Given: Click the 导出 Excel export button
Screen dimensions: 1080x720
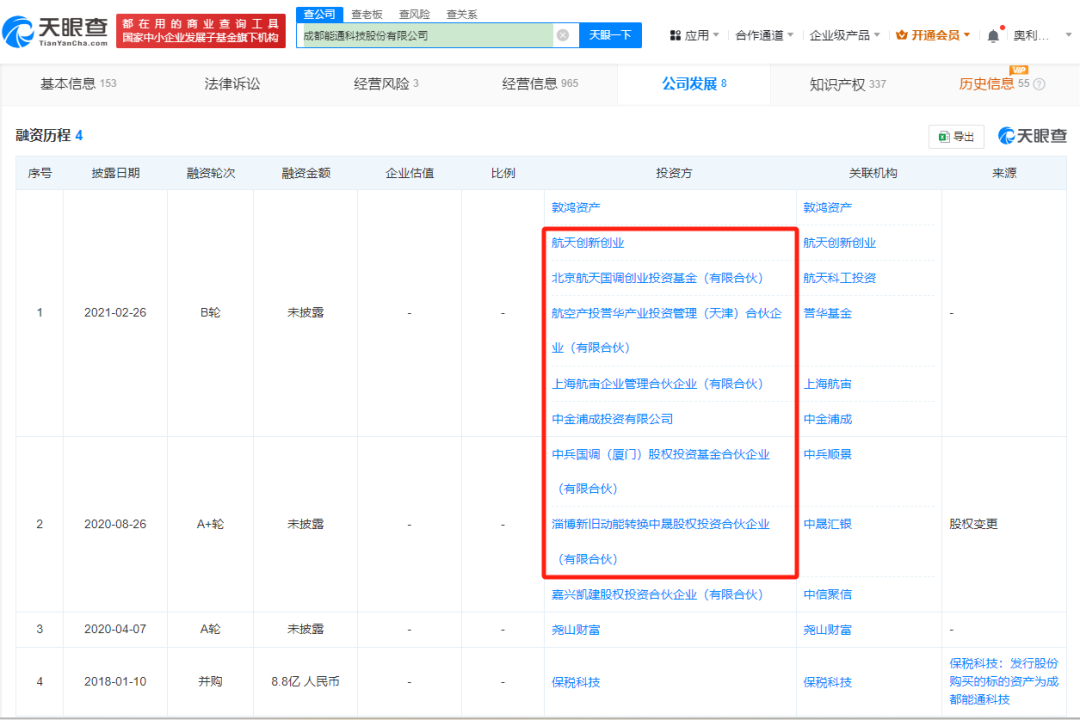Looking at the screenshot, I should tap(956, 137).
